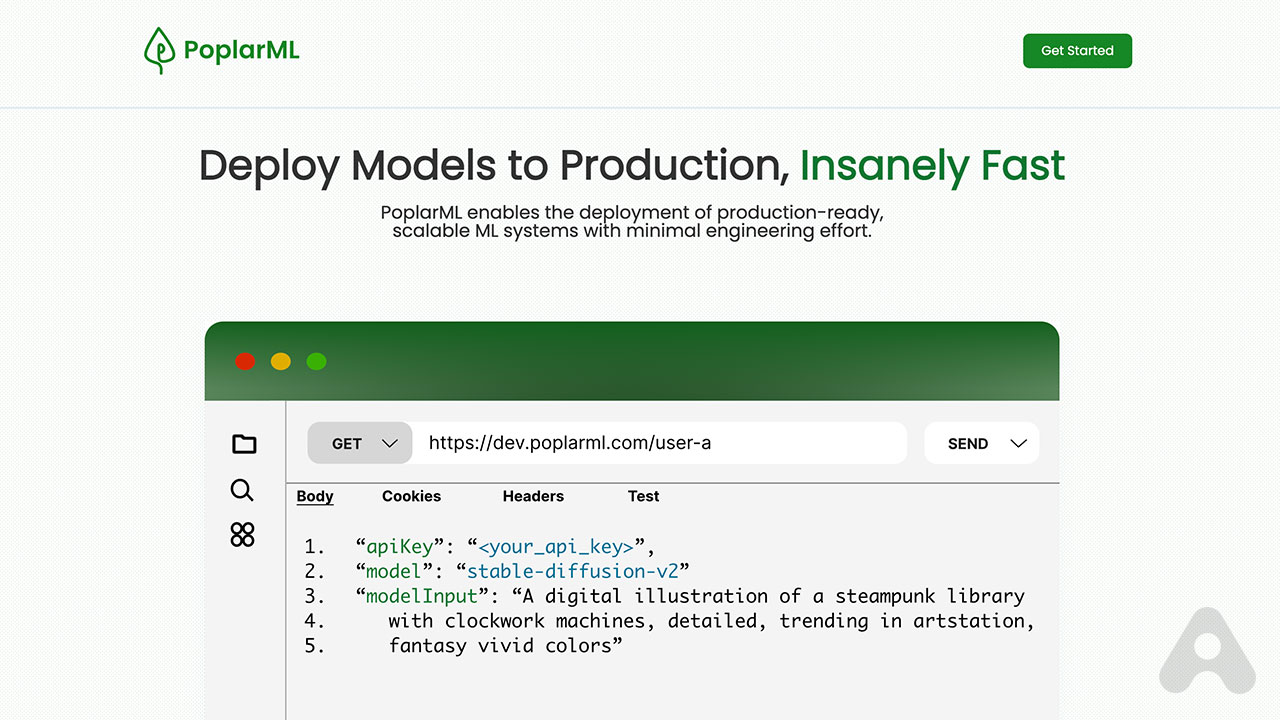Expand the SEND options chevron
Image resolution: width=1280 pixels, height=720 pixels.
pos(1018,443)
